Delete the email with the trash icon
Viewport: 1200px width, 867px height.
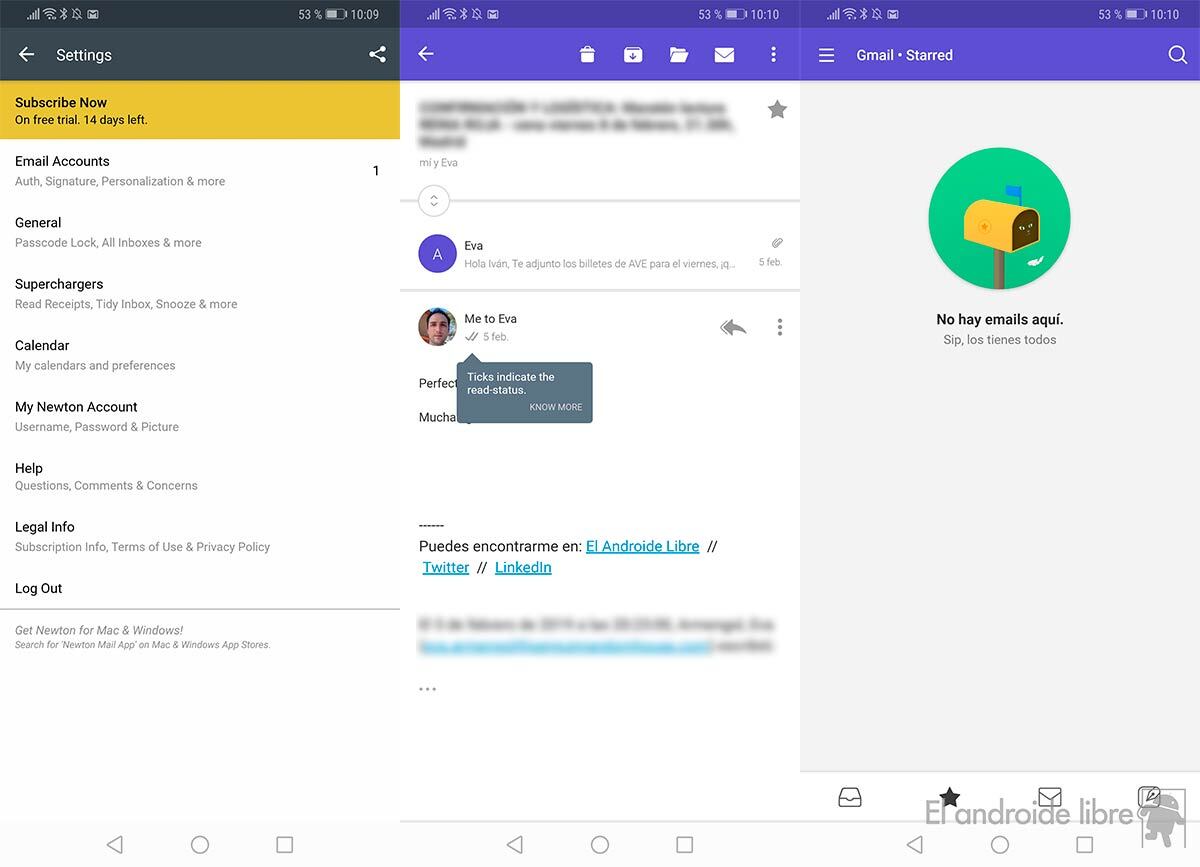pyautogui.click(x=587, y=54)
